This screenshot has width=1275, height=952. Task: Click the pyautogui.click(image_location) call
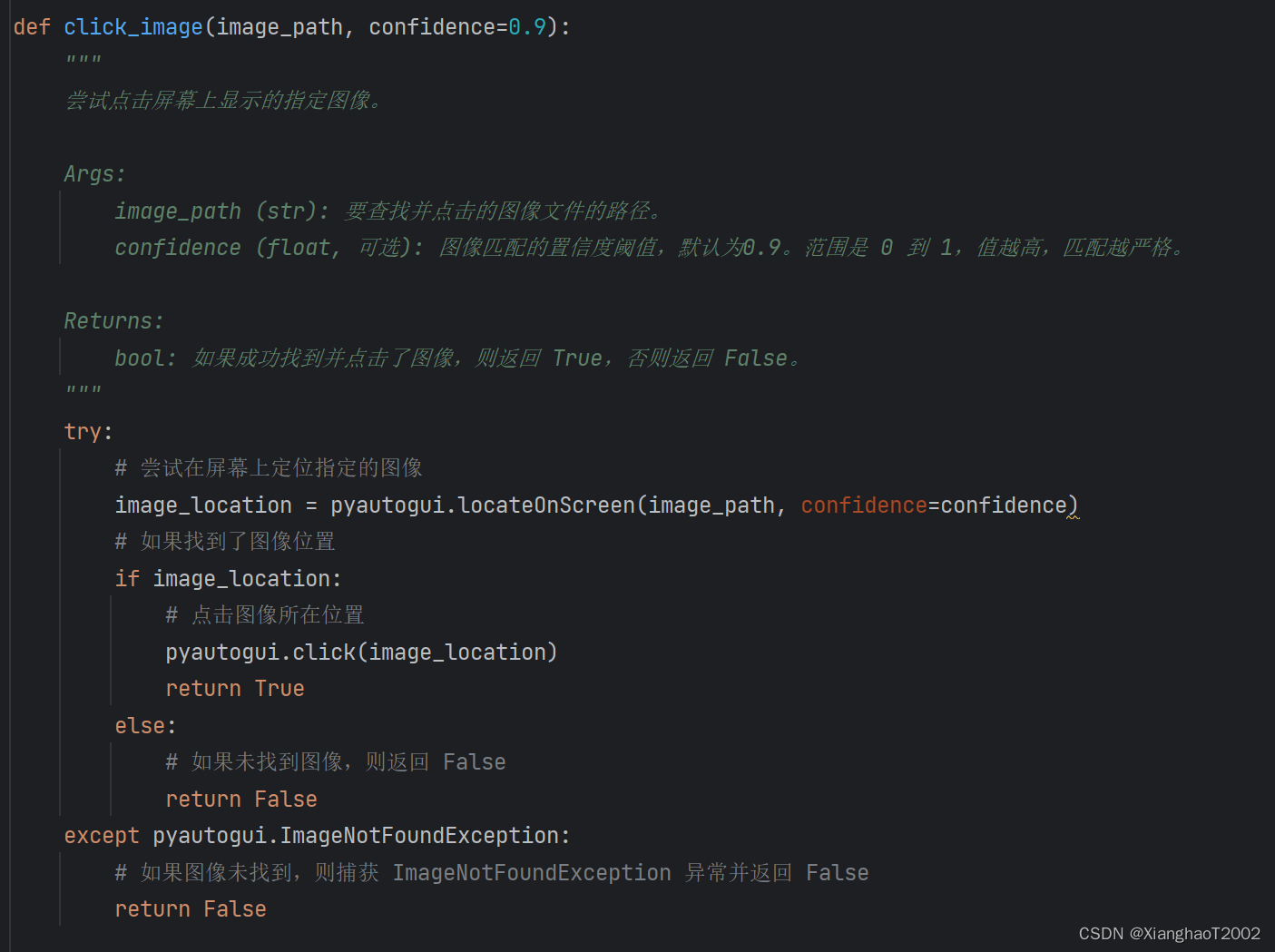(360, 653)
